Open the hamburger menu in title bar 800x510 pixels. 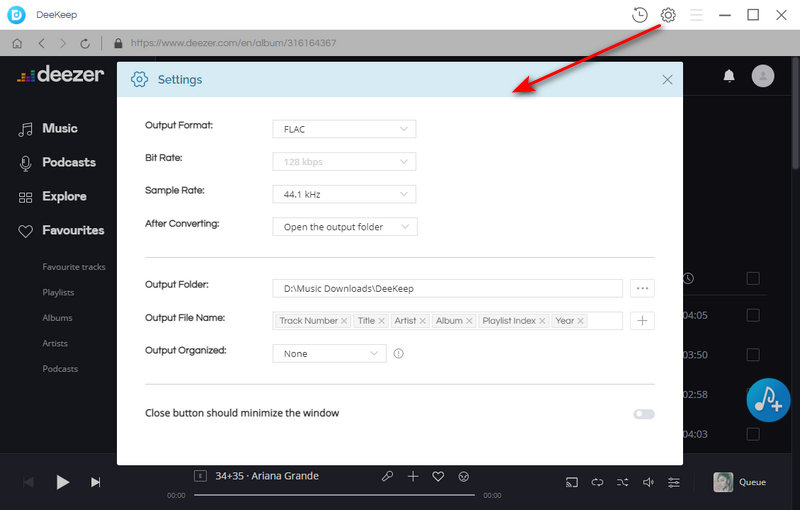click(x=696, y=15)
